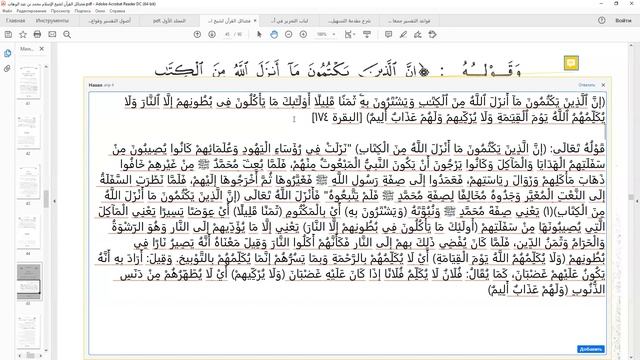640x360 pixels.
Task: Open the Просмотр menu
Action: 60,11
